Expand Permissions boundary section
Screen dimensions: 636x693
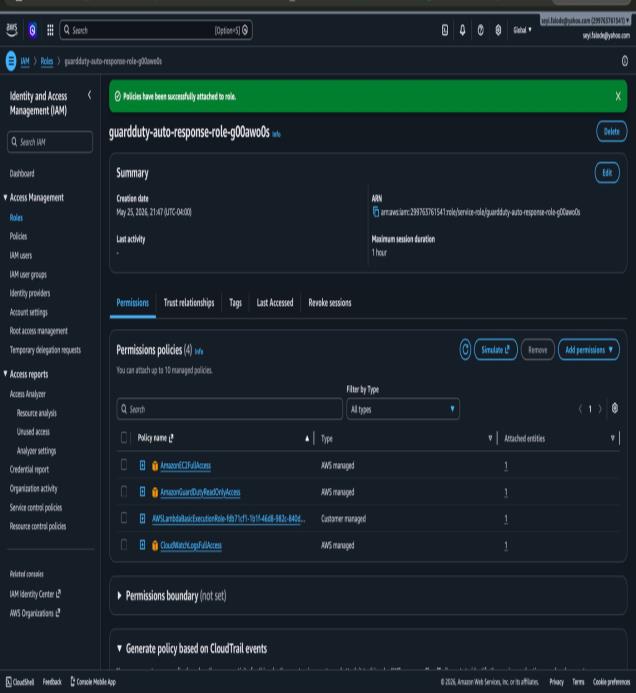pyautogui.click(x=119, y=596)
